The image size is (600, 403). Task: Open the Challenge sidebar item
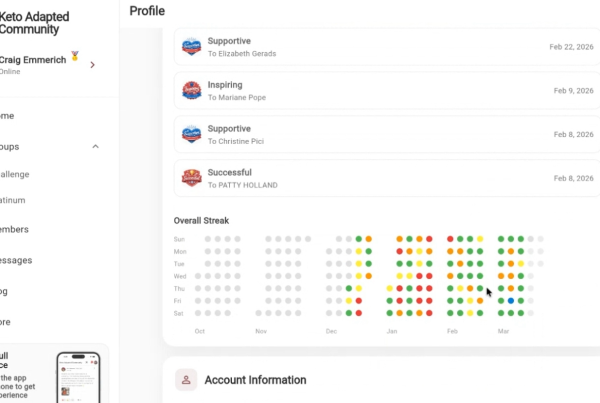point(14,174)
